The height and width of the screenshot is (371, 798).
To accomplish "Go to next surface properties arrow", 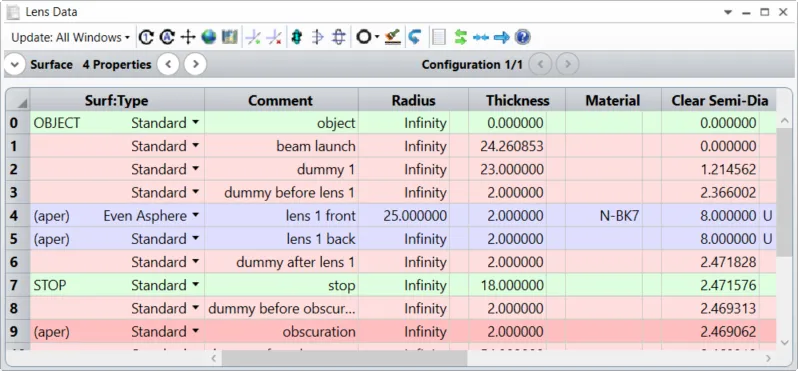I will coord(195,65).
